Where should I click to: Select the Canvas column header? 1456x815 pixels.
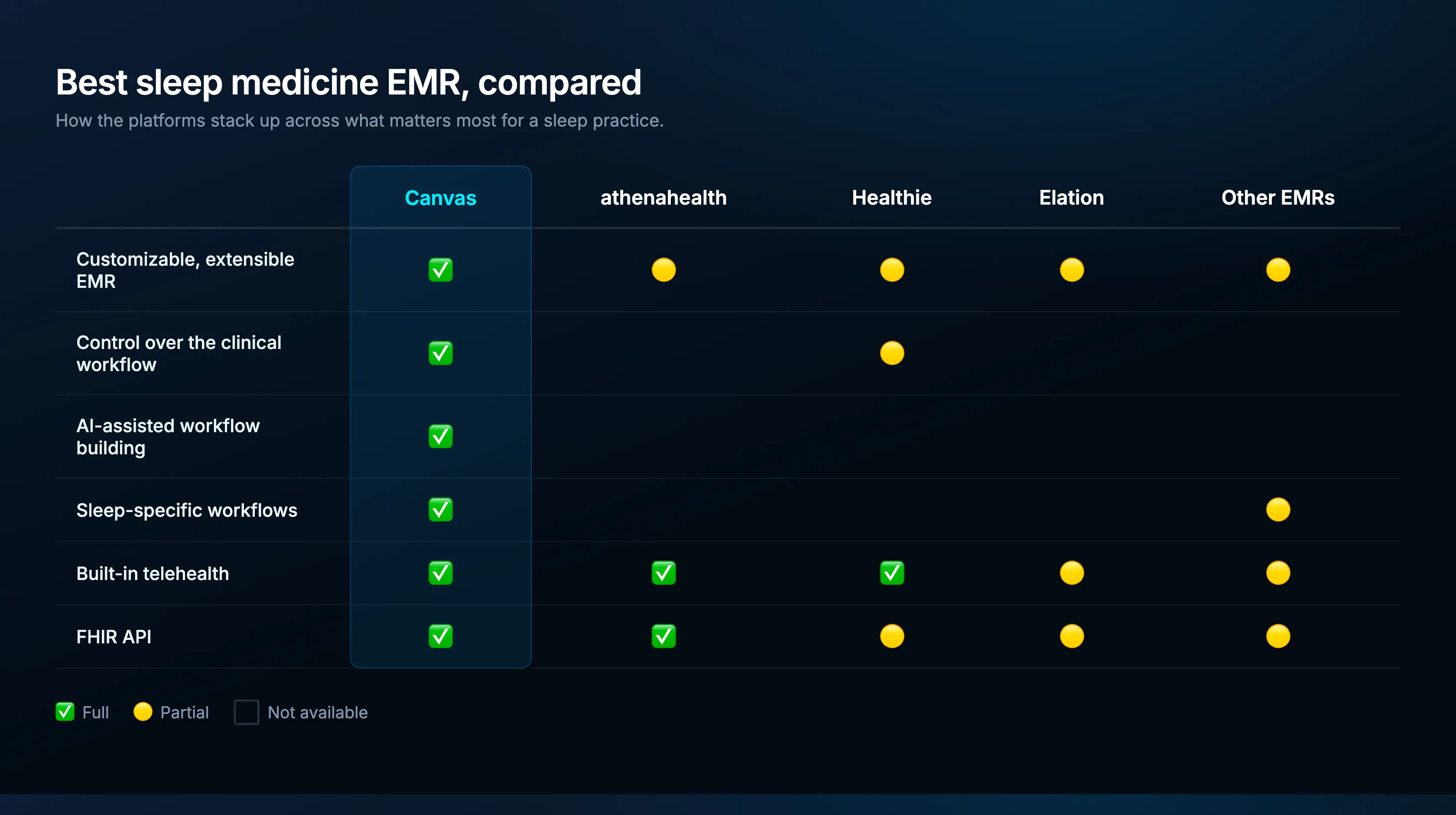(441, 198)
